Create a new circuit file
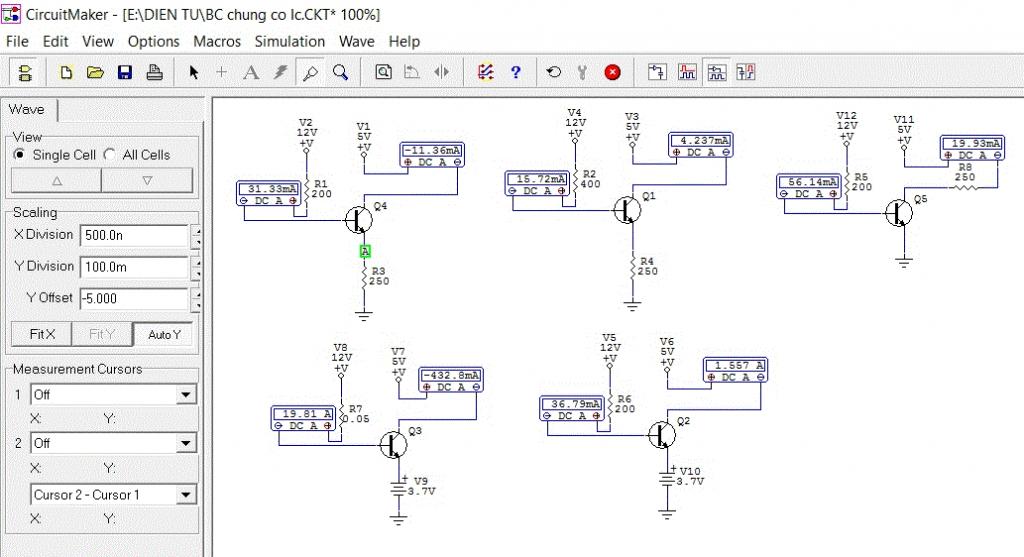Image resolution: width=1024 pixels, height=557 pixels. [x=66, y=72]
